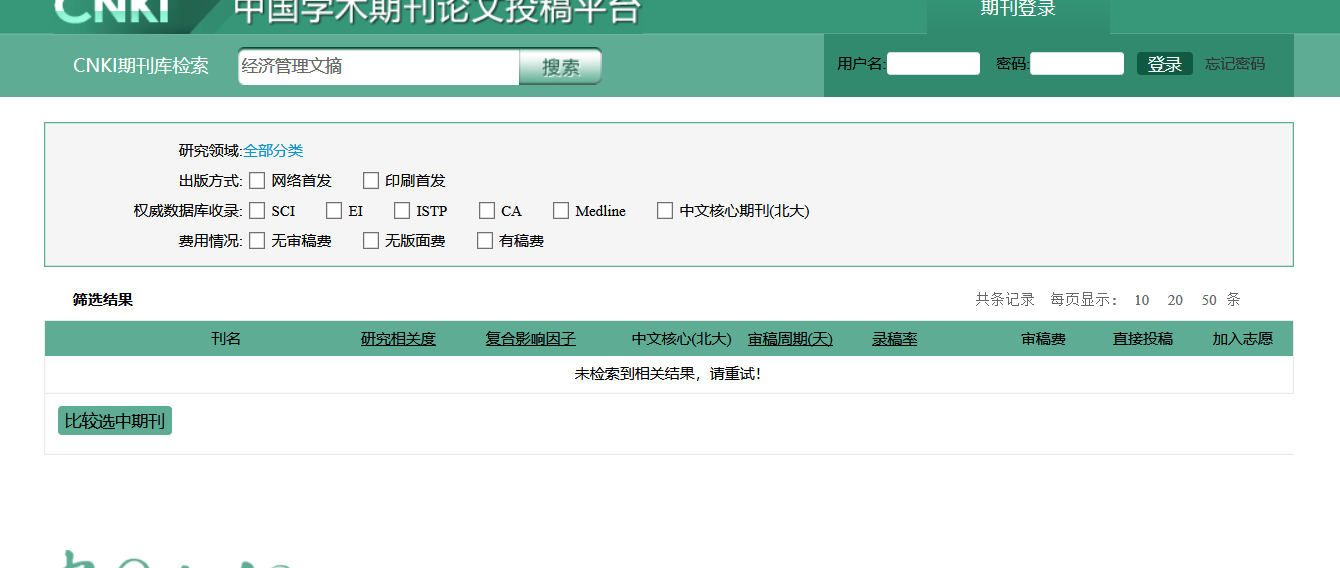Screen dimensions: 1340x568
Task: Show 50 records per page
Action: point(1209,300)
